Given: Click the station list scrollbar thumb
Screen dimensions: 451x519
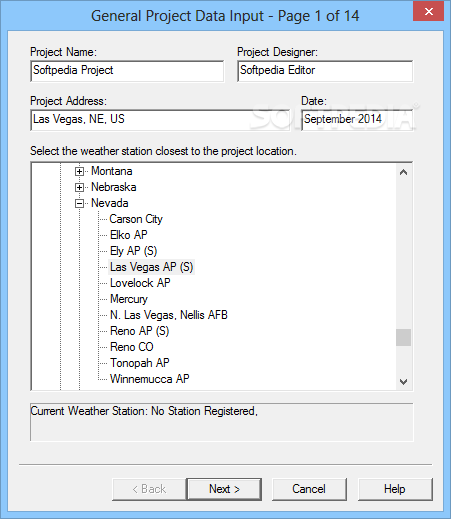Looking at the screenshot, I should click(403, 338).
